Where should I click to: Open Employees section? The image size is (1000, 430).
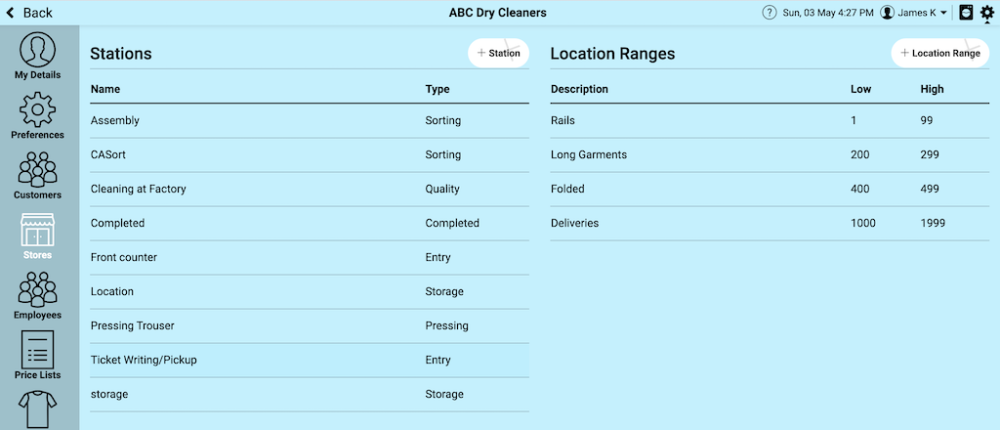pyautogui.click(x=37, y=295)
